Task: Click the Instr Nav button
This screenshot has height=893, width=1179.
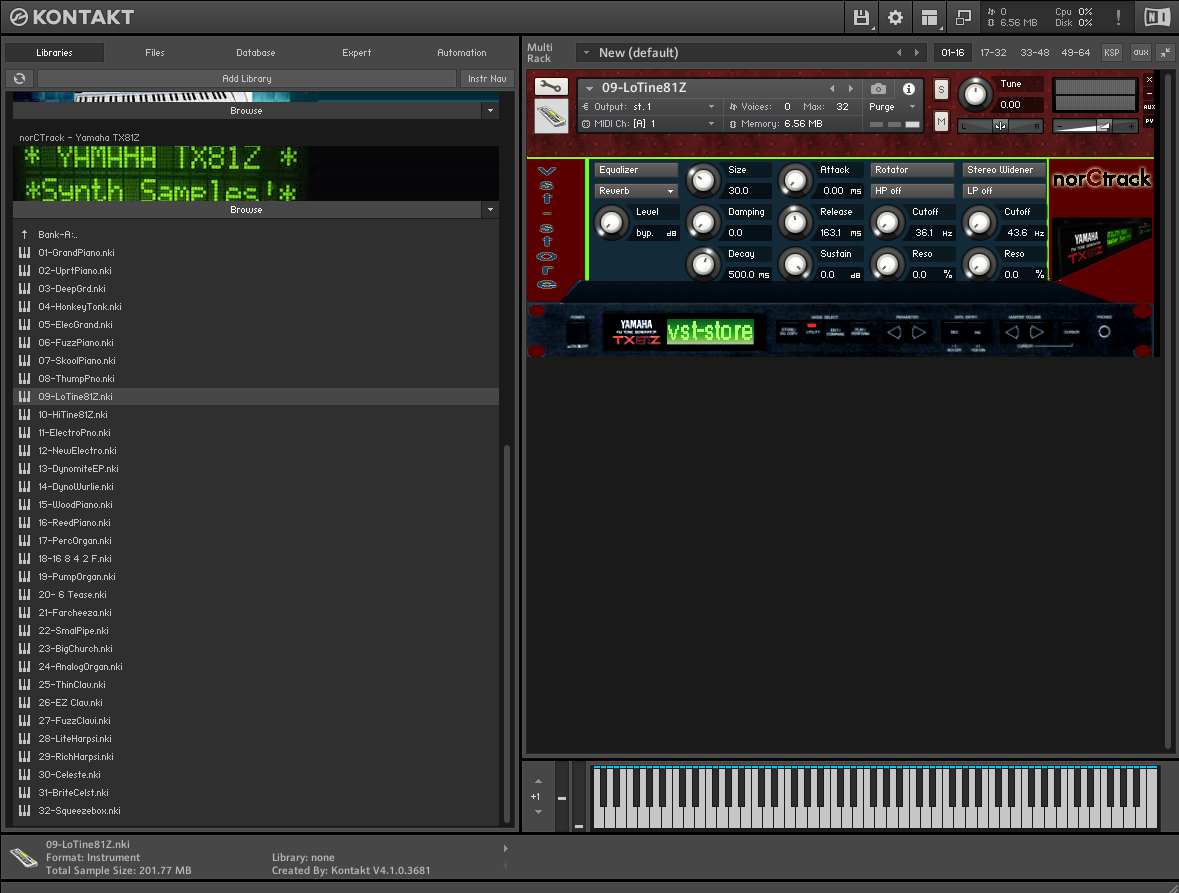Action: coord(487,78)
